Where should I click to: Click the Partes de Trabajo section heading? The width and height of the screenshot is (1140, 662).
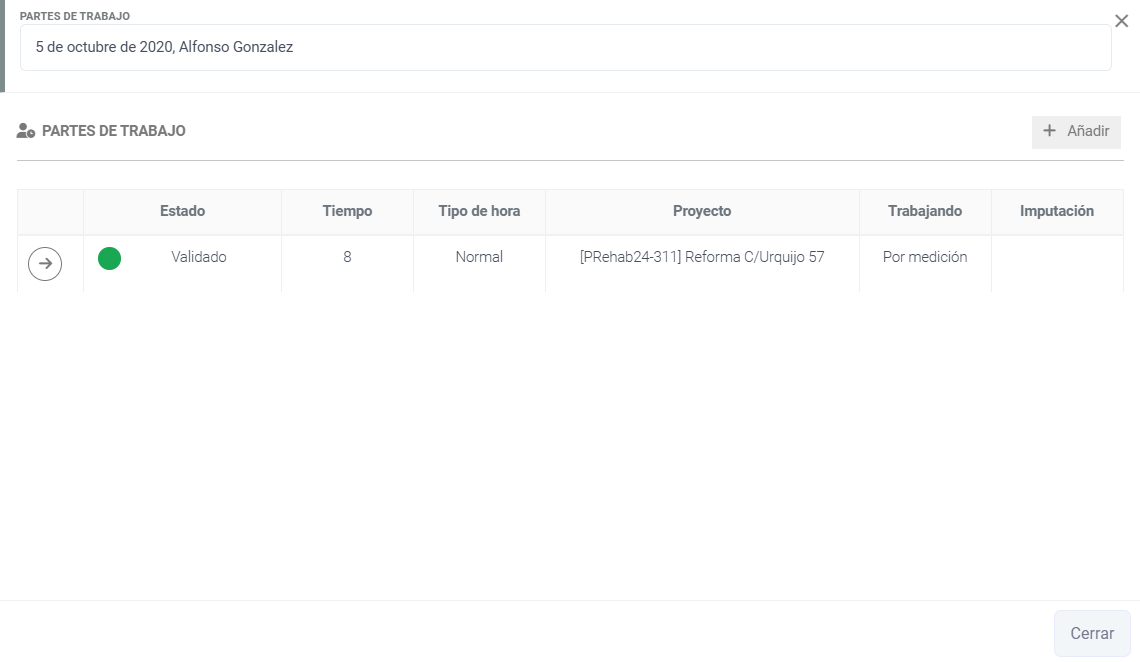[113, 131]
